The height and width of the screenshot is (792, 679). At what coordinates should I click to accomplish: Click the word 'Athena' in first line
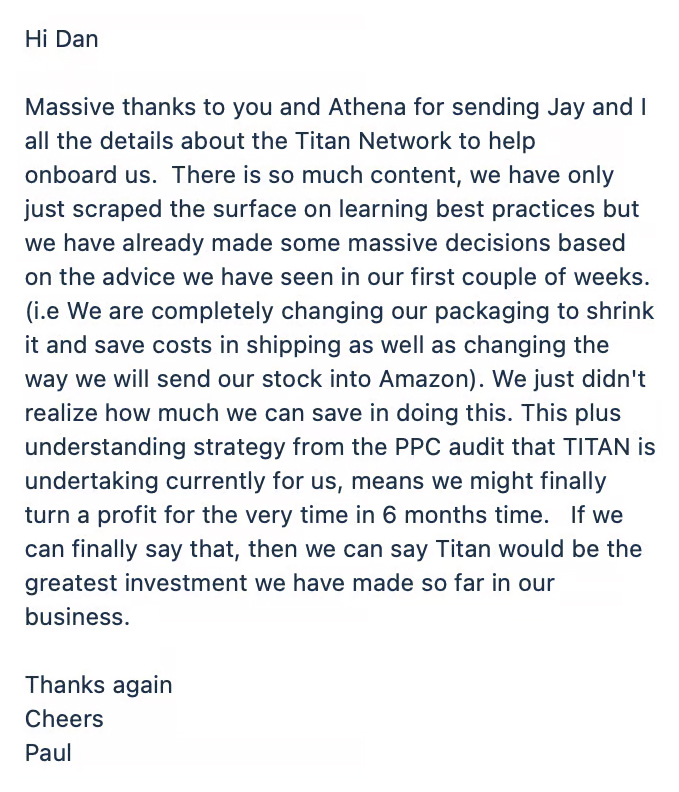pyautogui.click(x=367, y=107)
